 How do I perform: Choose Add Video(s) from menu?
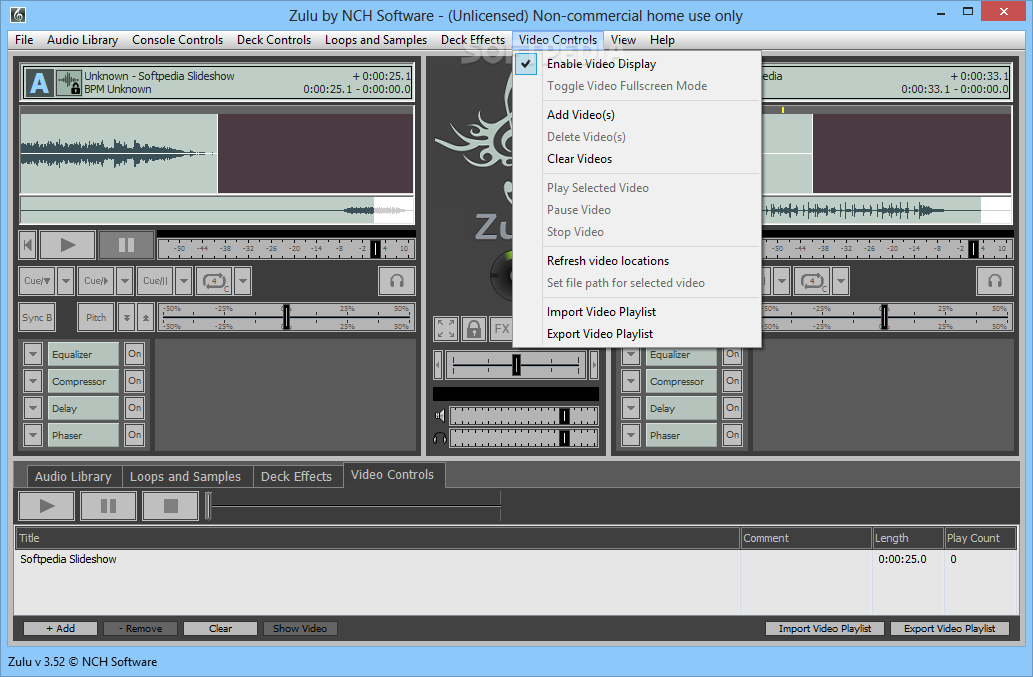click(x=636, y=115)
